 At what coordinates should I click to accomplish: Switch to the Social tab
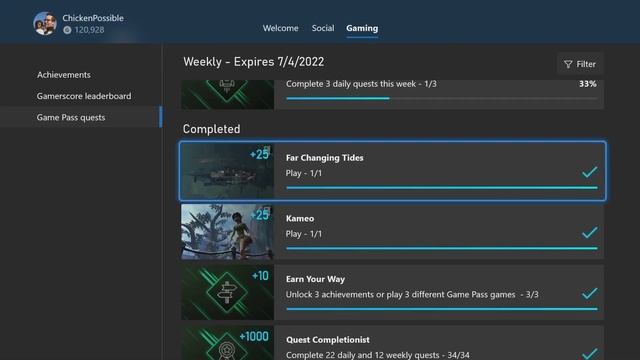(x=323, y=28)
